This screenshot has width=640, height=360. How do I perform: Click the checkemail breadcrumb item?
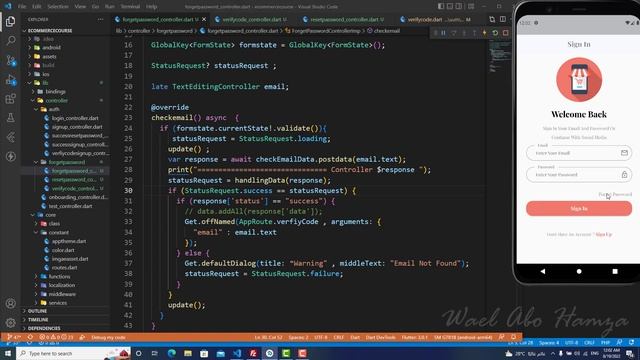tap(386, 31)
